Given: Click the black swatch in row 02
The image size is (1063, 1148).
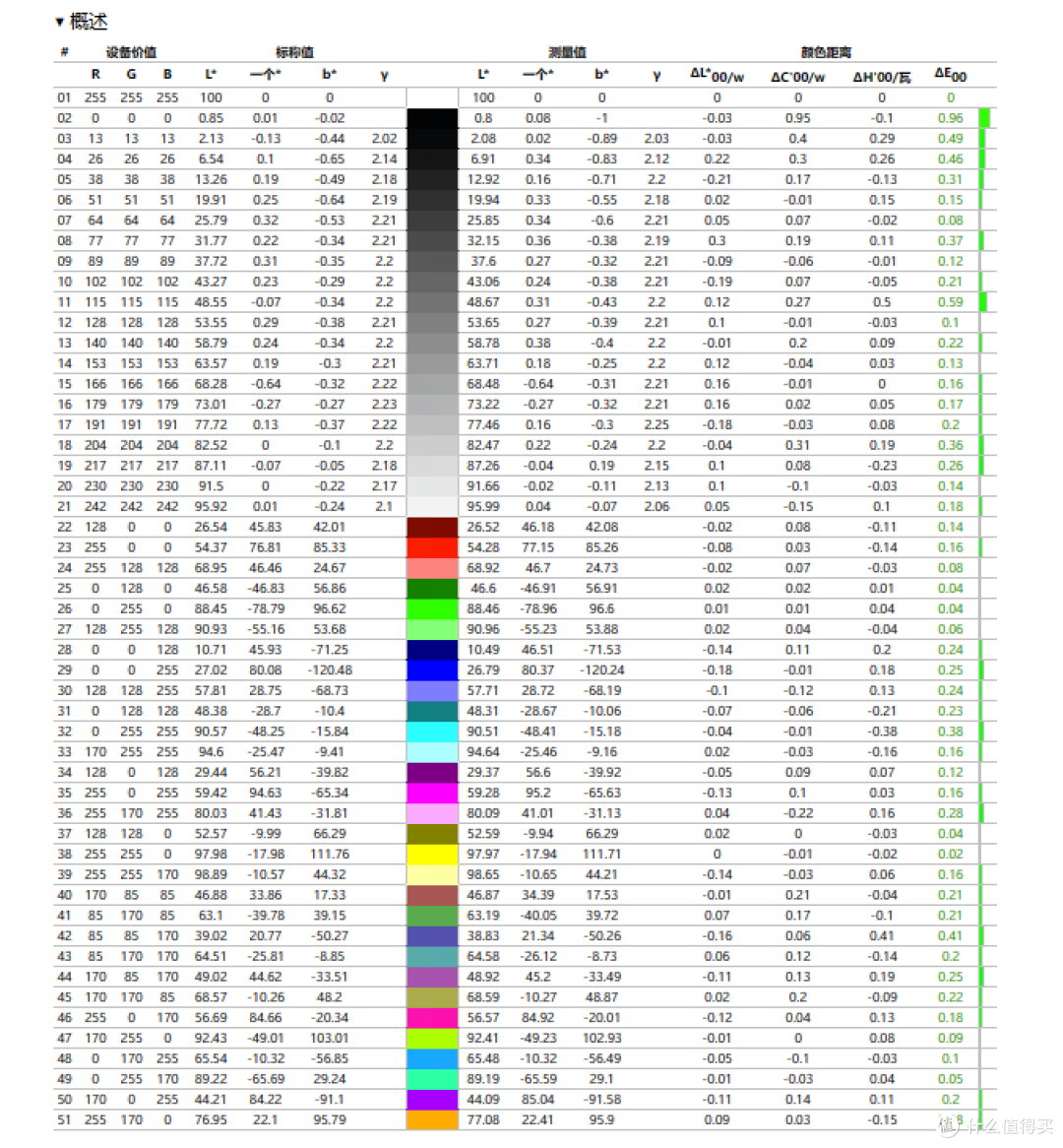Looking at the screenshot, I should (x=432, y=118).
